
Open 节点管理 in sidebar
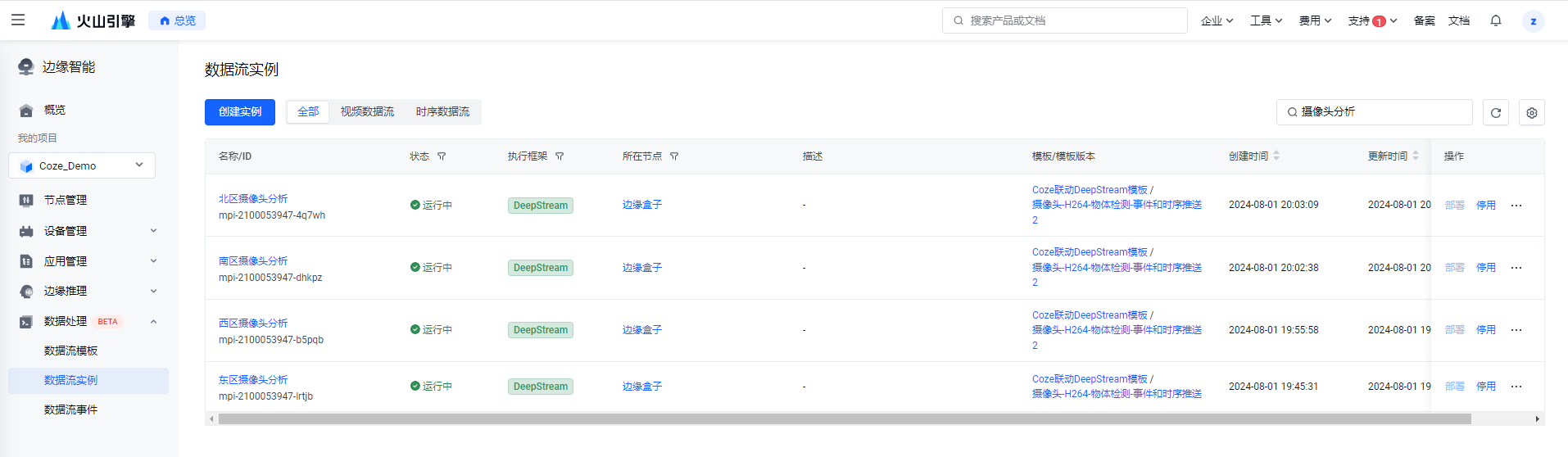(x=65, y=200)
